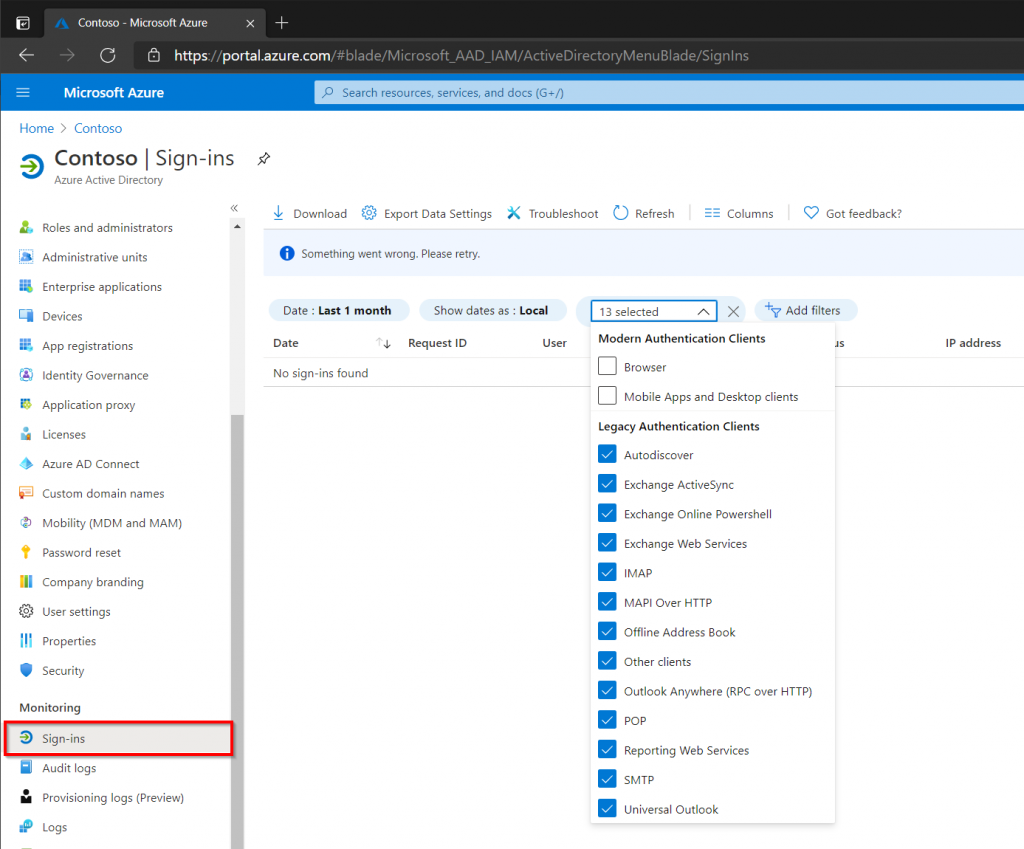Viewport: 1024px width, 849px height.
Task: Open the Date Last 1 month filter
Action: pyautogui.click(x=338, y=310)
